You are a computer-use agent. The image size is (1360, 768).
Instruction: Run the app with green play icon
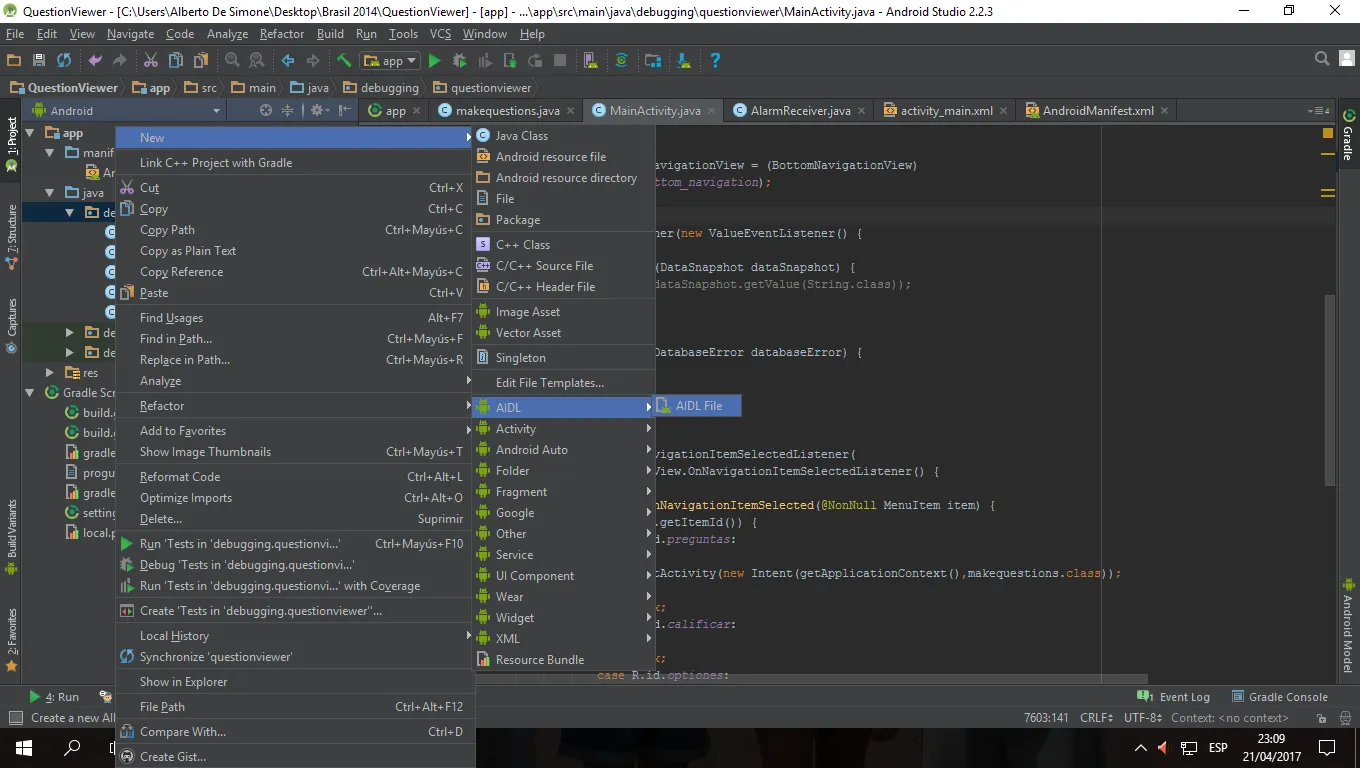coord(434,61)
